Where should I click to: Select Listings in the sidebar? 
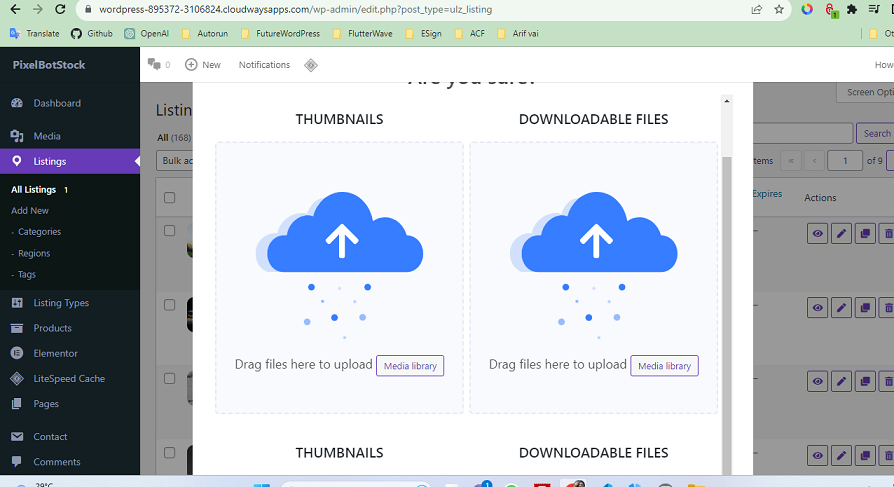pos(70,161)
